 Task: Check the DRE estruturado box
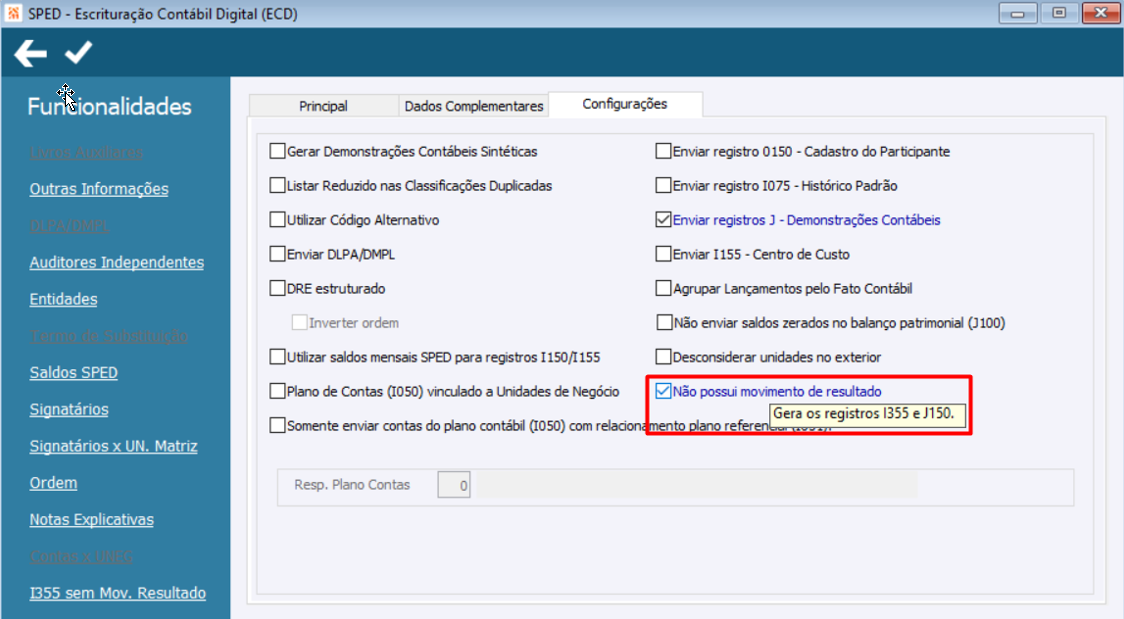coord(277,289)
